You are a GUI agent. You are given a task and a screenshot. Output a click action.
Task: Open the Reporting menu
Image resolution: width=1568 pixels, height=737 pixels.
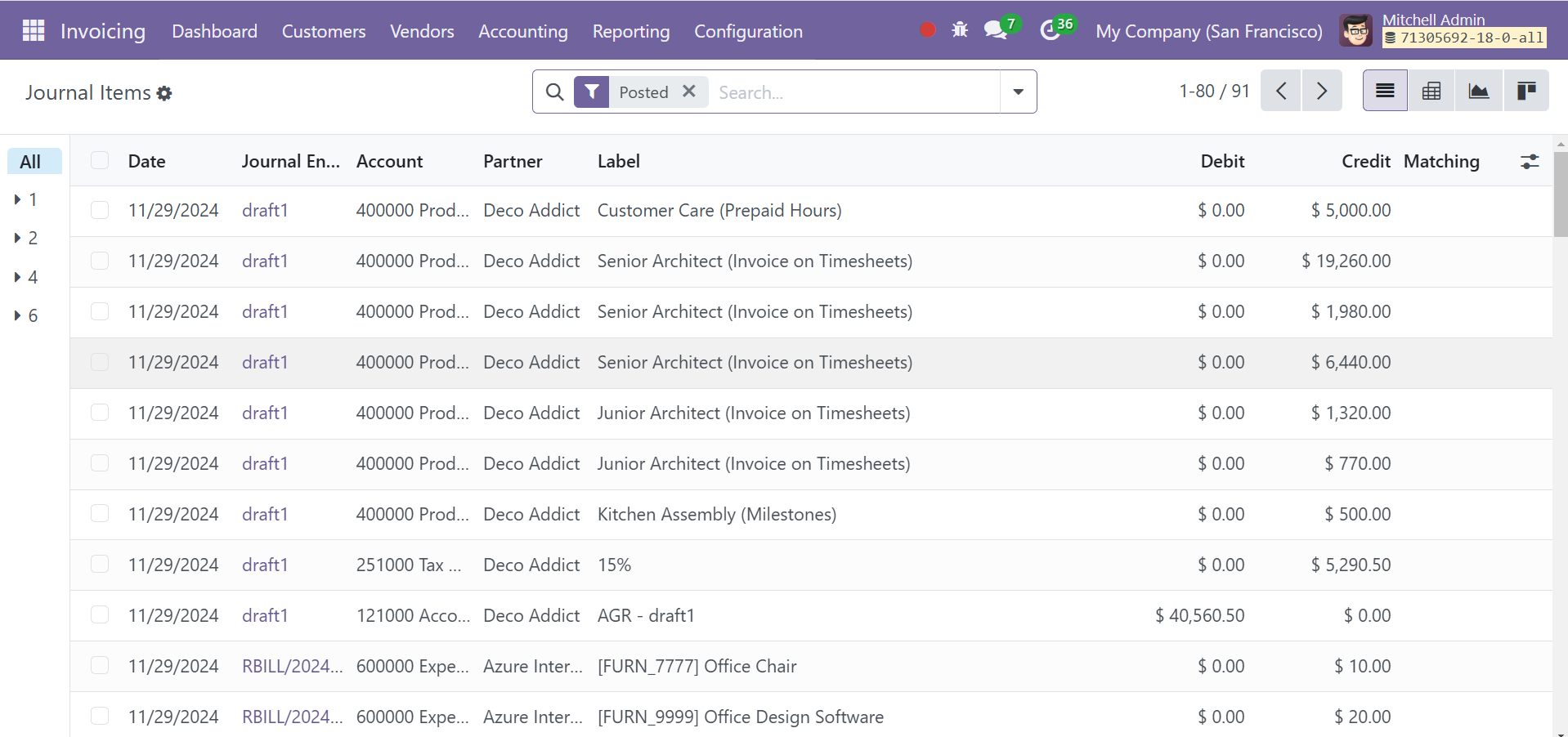[631, 31]
